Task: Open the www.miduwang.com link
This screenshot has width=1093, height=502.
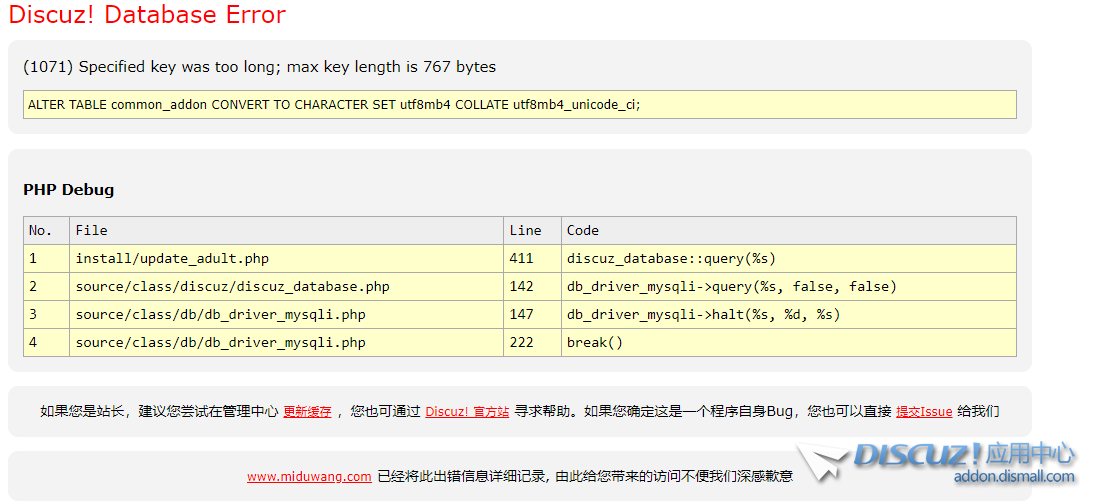Action: tap(309, 477)
